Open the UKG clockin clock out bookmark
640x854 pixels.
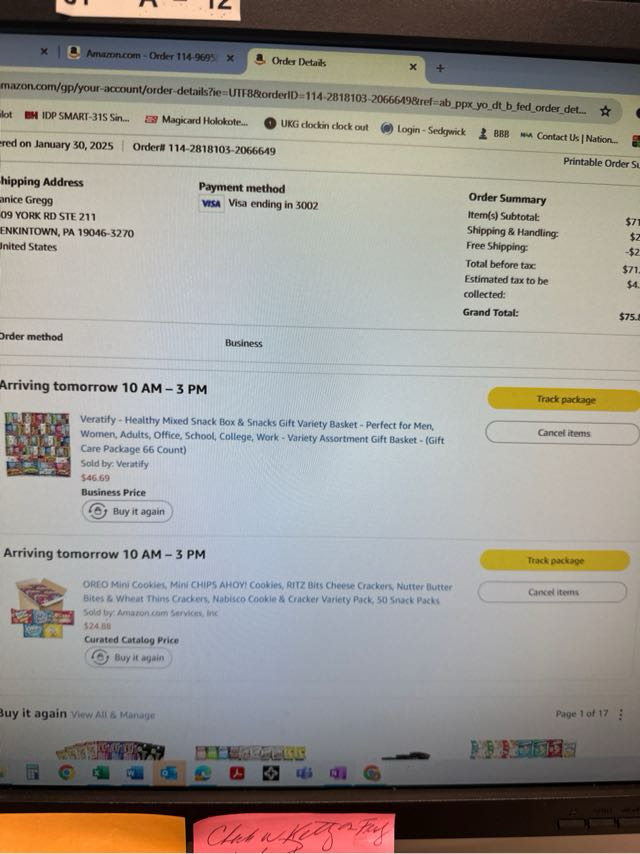pyautogui.click(x=316, y=125)
